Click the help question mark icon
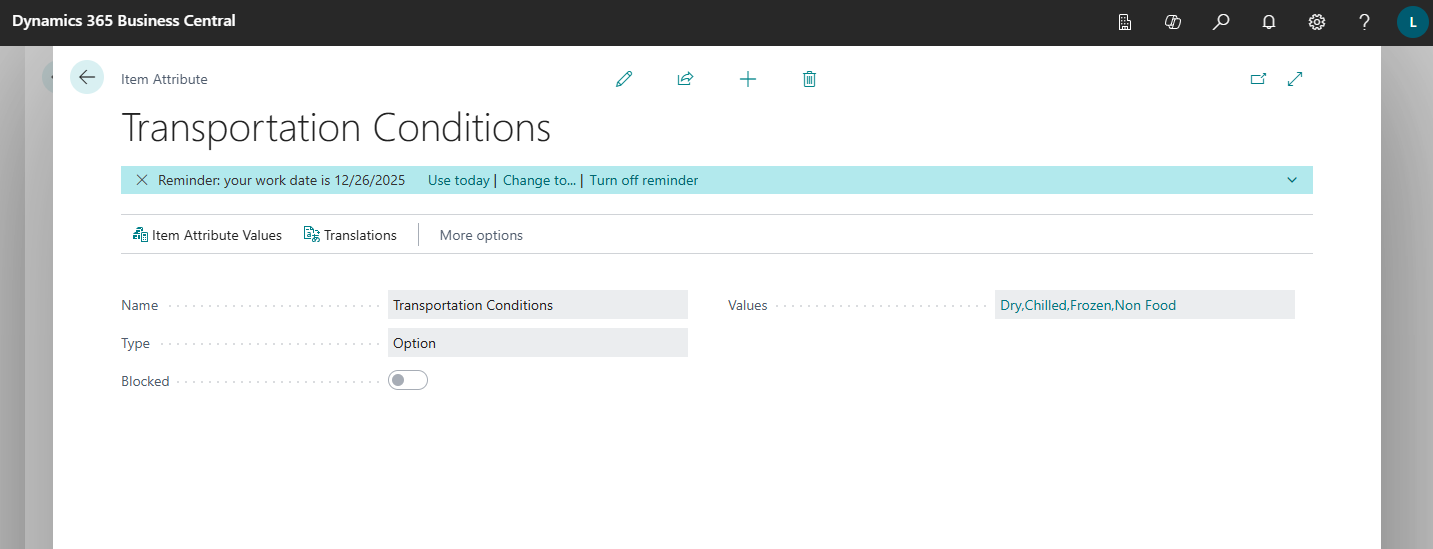This screenshot has height=549, width=1433. point(1364,22)
